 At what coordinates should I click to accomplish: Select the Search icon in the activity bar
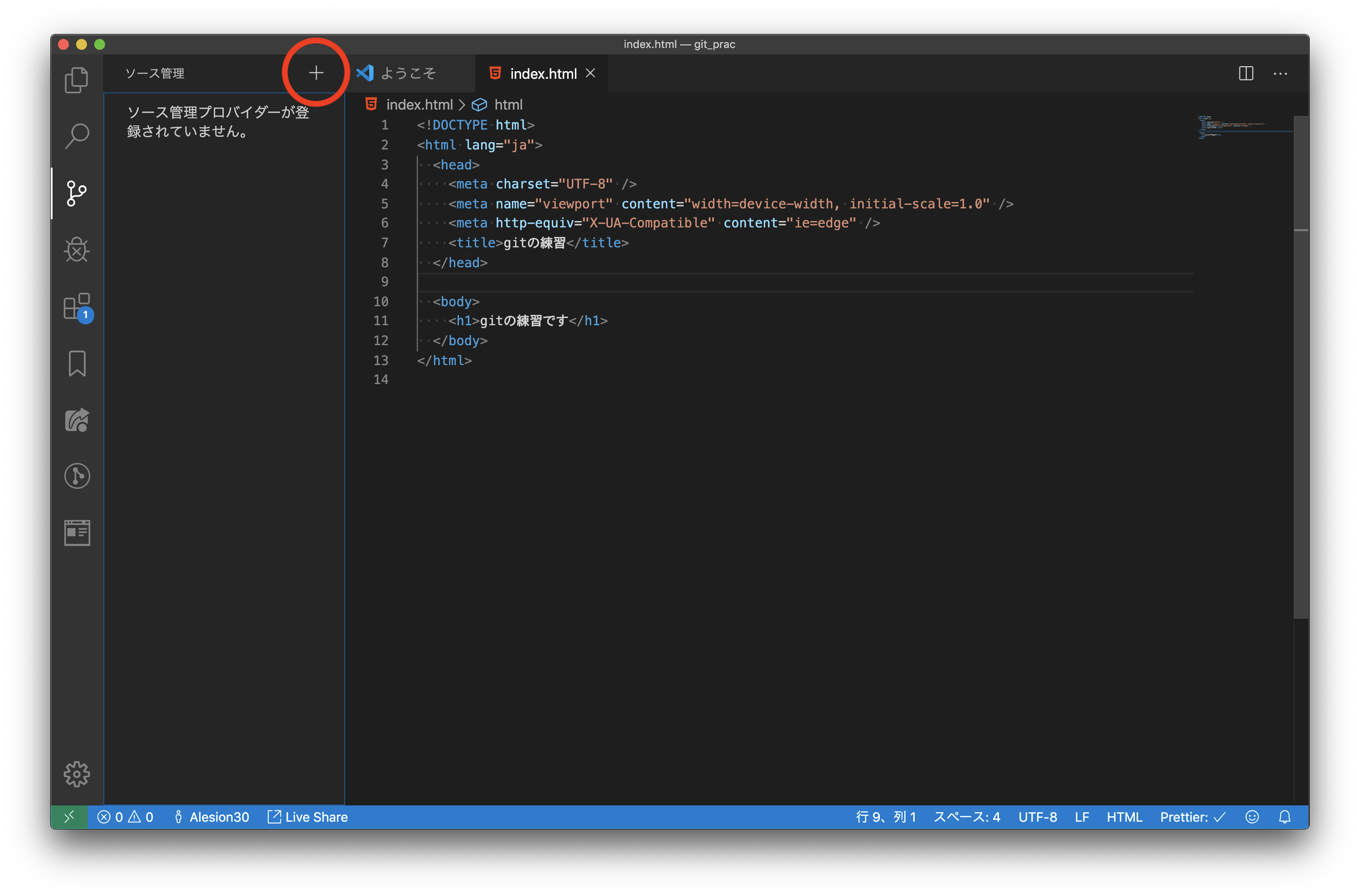(x=77, y=135)
